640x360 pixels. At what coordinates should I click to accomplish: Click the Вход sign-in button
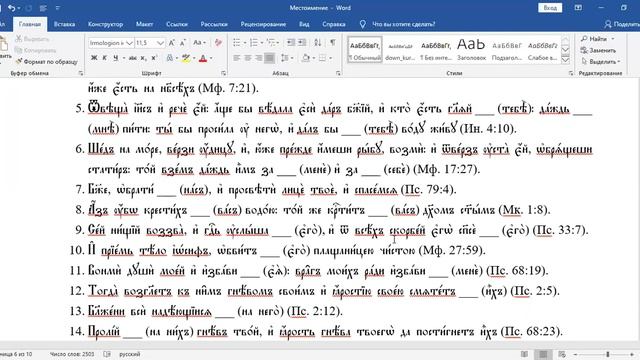pyautogui.click(x=550, y=8)
